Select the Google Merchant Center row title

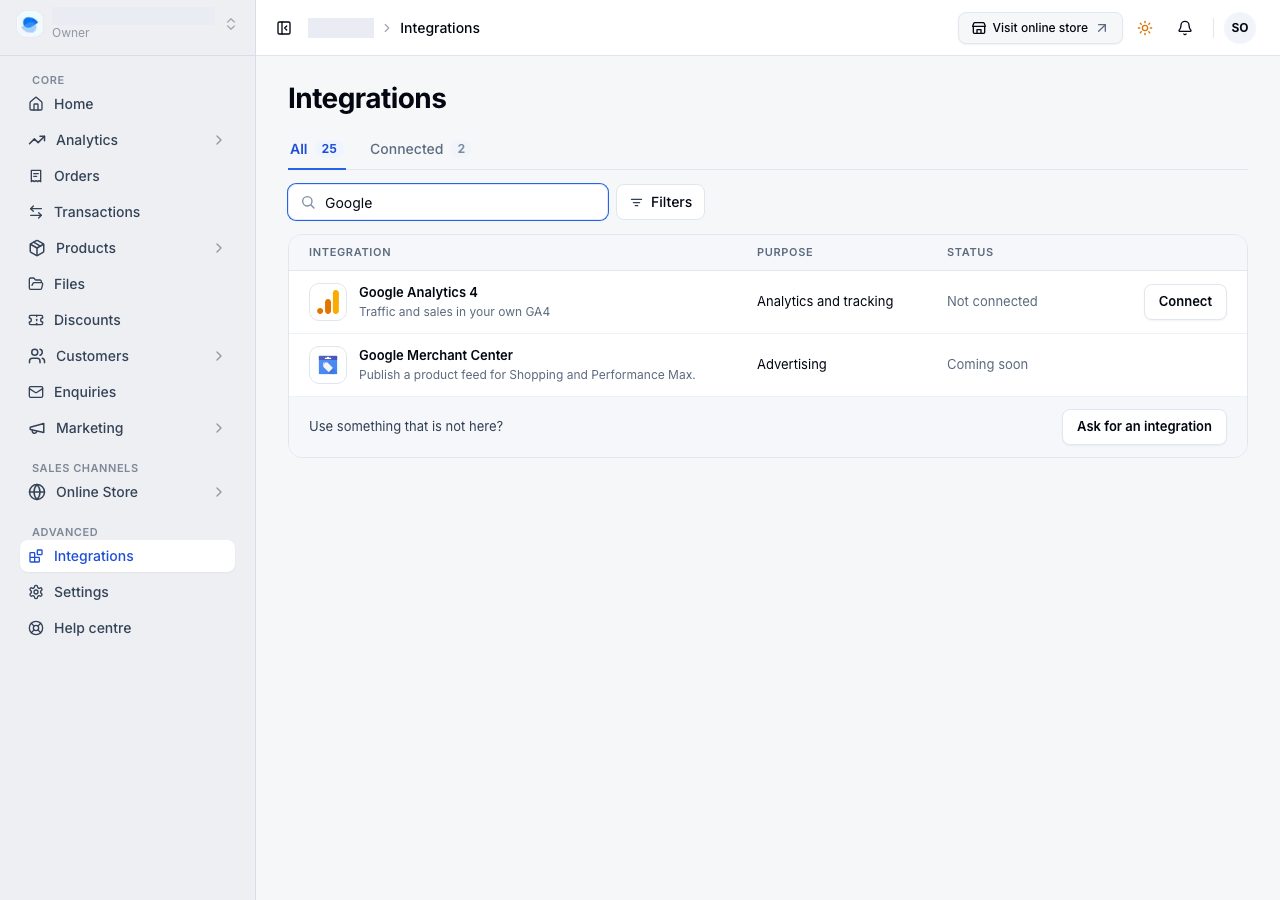(x=436, y=355)
